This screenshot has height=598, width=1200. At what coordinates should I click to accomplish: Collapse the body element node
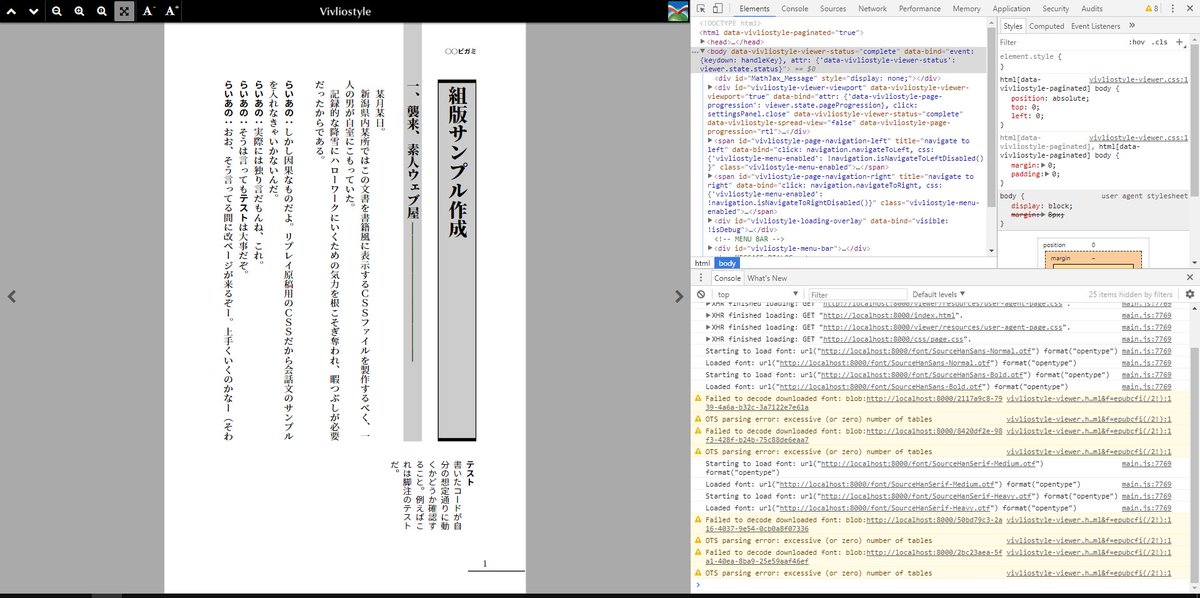tap(704, 50)
